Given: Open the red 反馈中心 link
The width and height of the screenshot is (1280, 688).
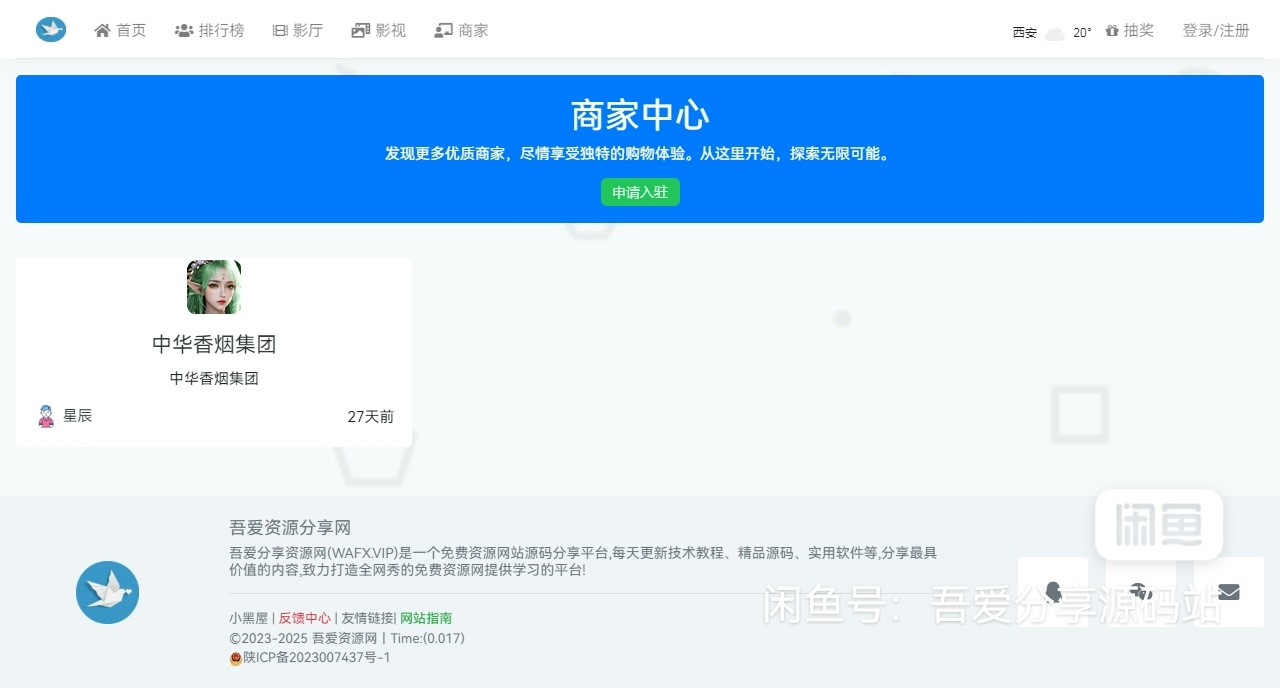Looking at the screenshot, I should (304, 618).
